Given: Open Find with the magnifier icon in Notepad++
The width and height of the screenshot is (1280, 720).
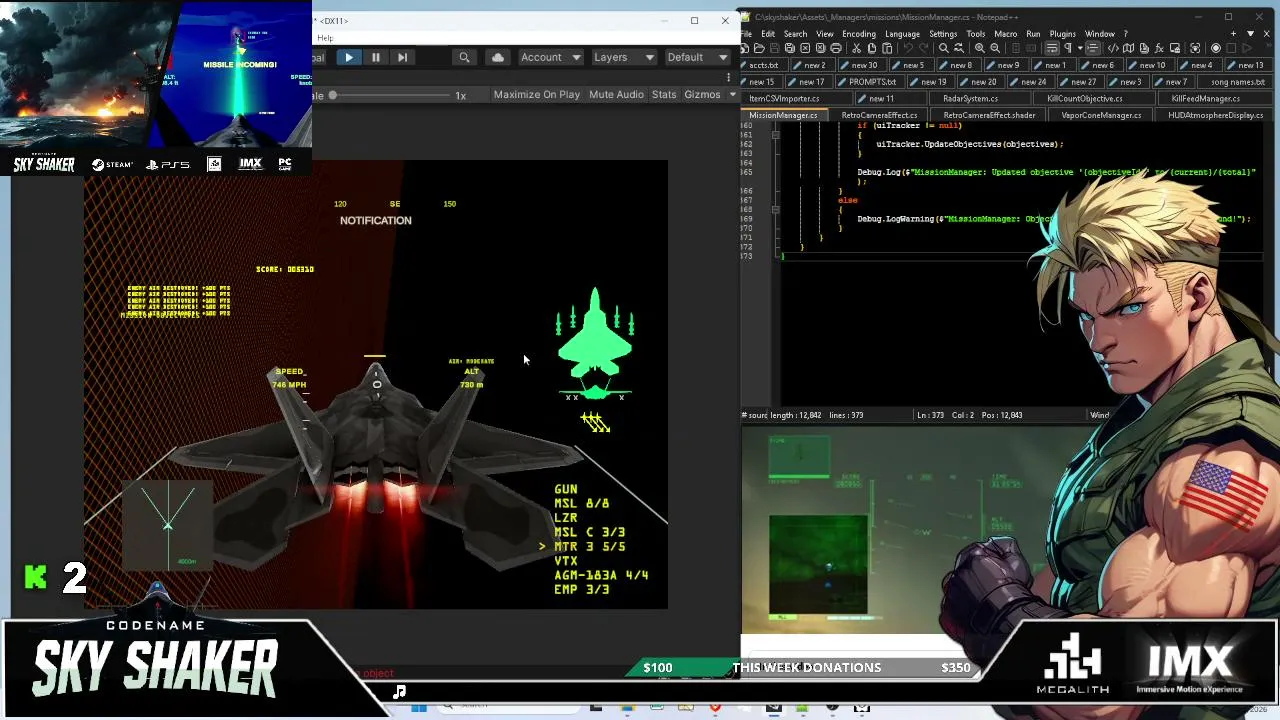Looking at the screenshot, I should (943, 48).
